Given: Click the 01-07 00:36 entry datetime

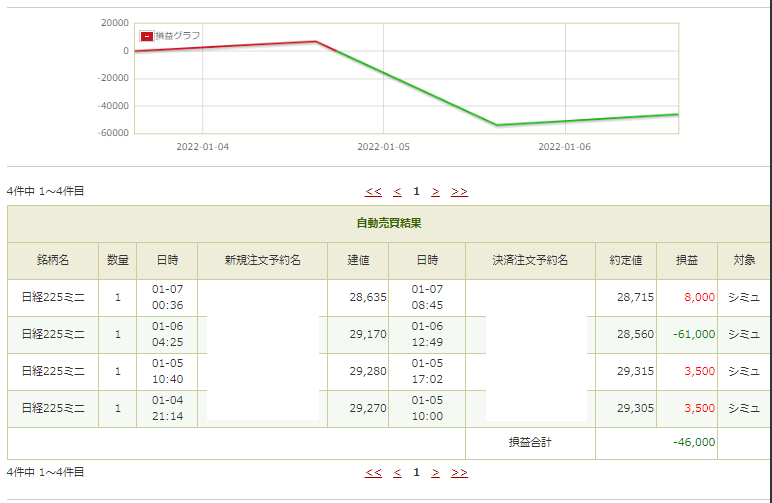Looking at the screenshot, I should [x=167, y=297].
